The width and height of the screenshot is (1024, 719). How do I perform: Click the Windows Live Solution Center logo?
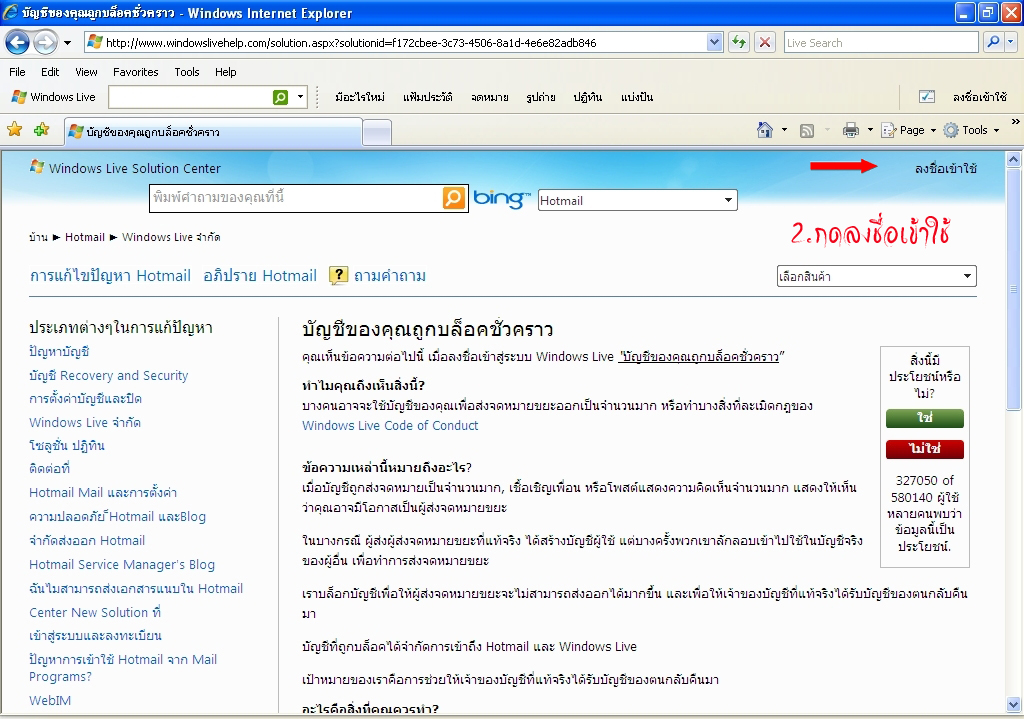pyautogui.click(x=125, y=168)
